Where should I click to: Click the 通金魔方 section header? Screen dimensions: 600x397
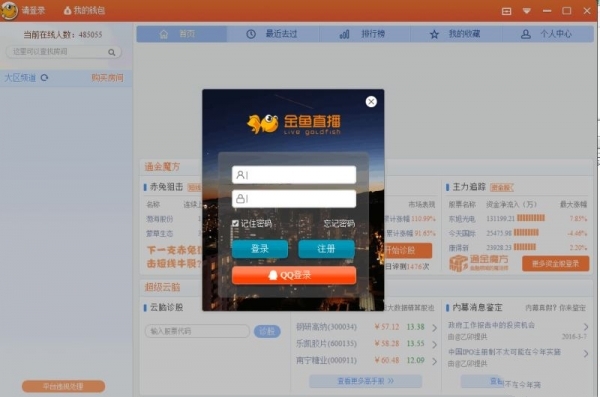(162, 167)
